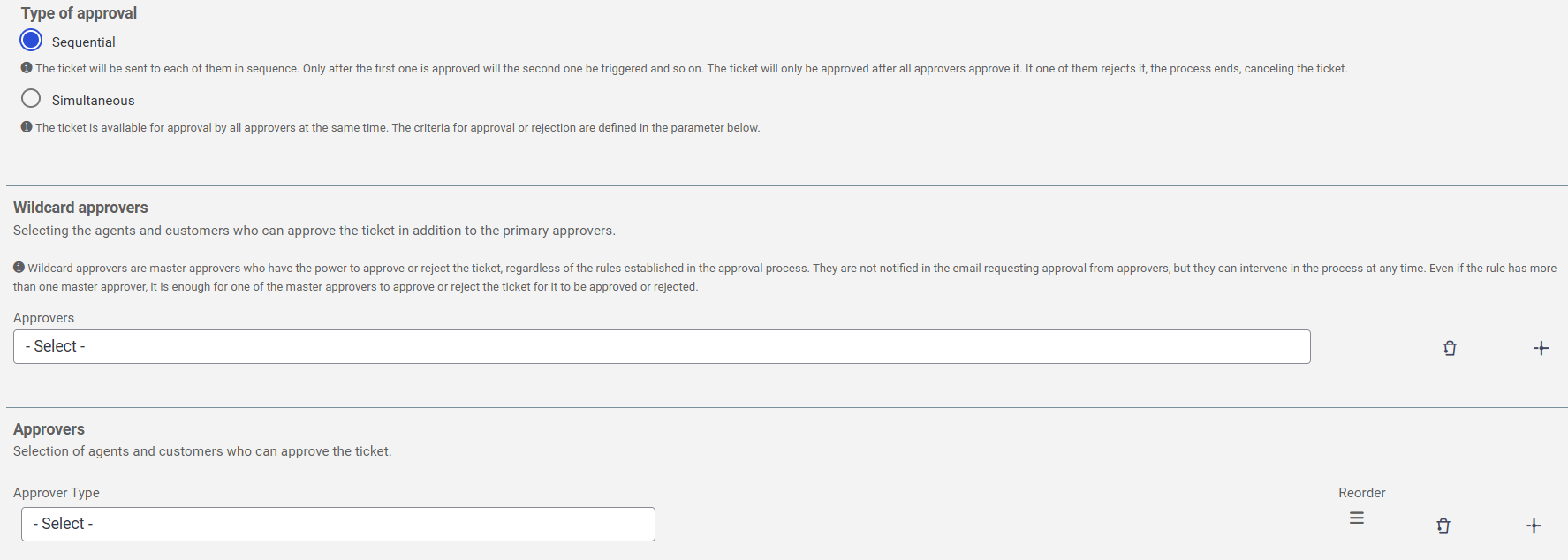The width and height of the screenshot is (1568, 560).
Task: Click the info icon under Sequential option
Action: pos(27,68)
